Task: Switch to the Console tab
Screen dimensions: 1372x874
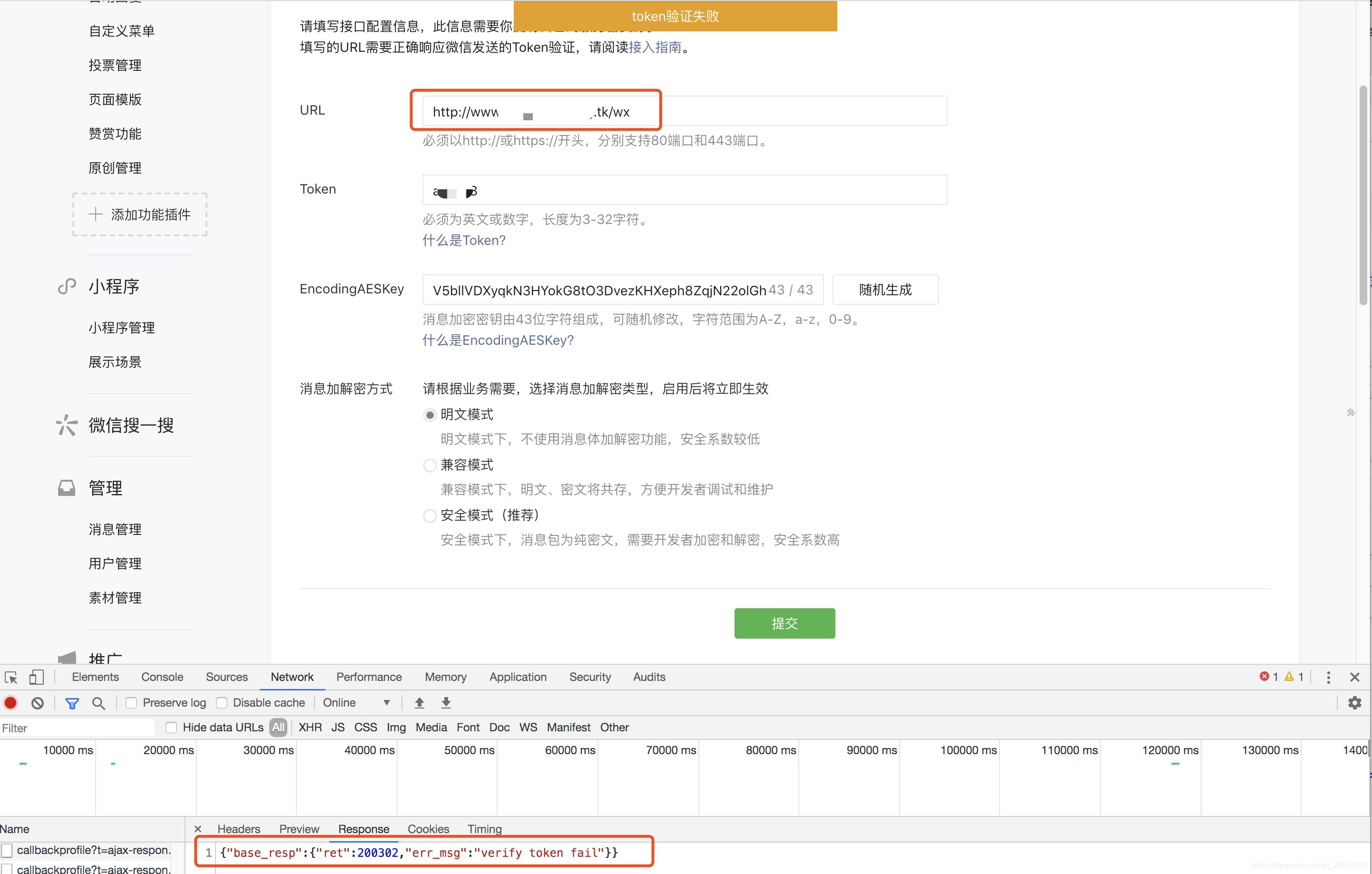Action: tap(162, 677)
